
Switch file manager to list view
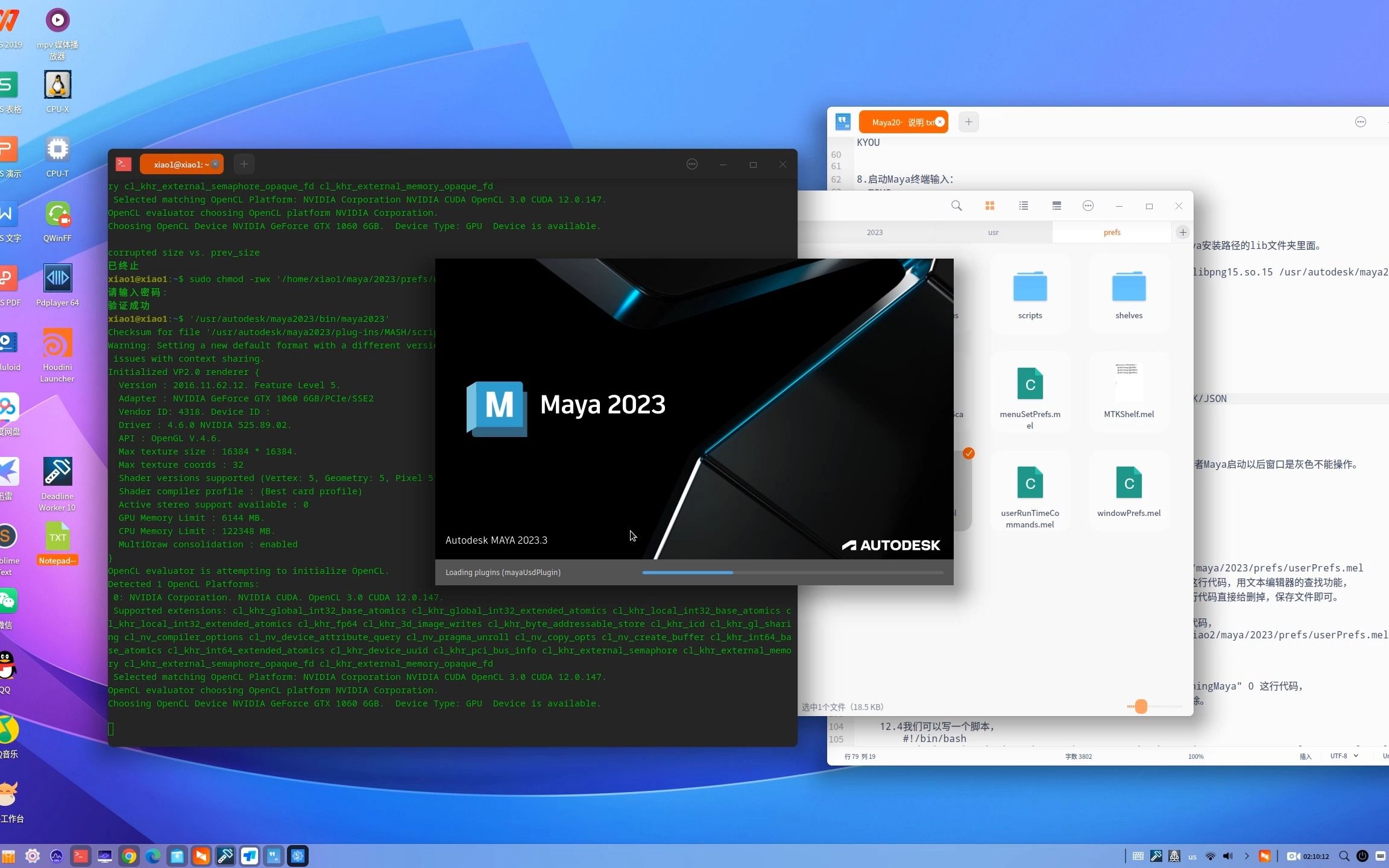tap(1023, 206)
